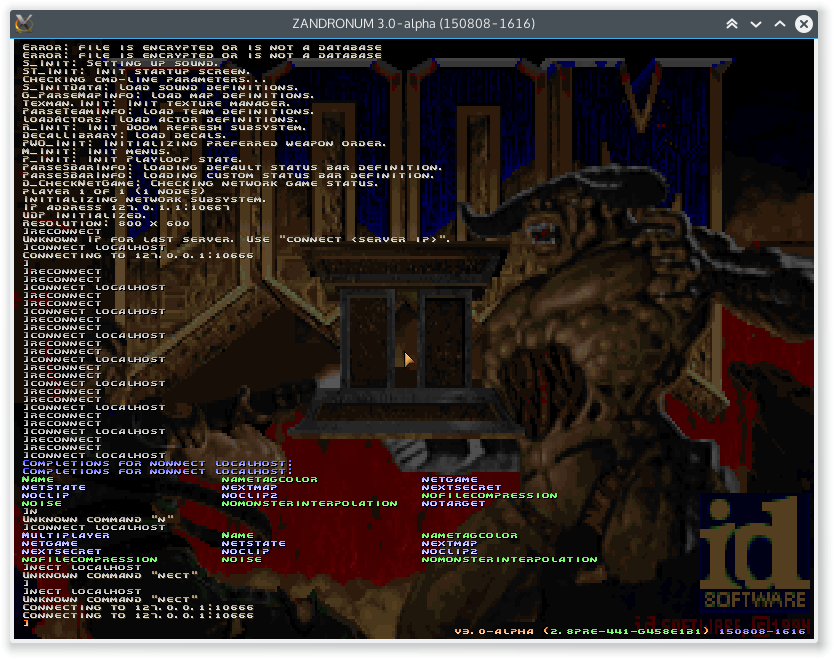Click the NOTARGET completion entry

[453, 504]
